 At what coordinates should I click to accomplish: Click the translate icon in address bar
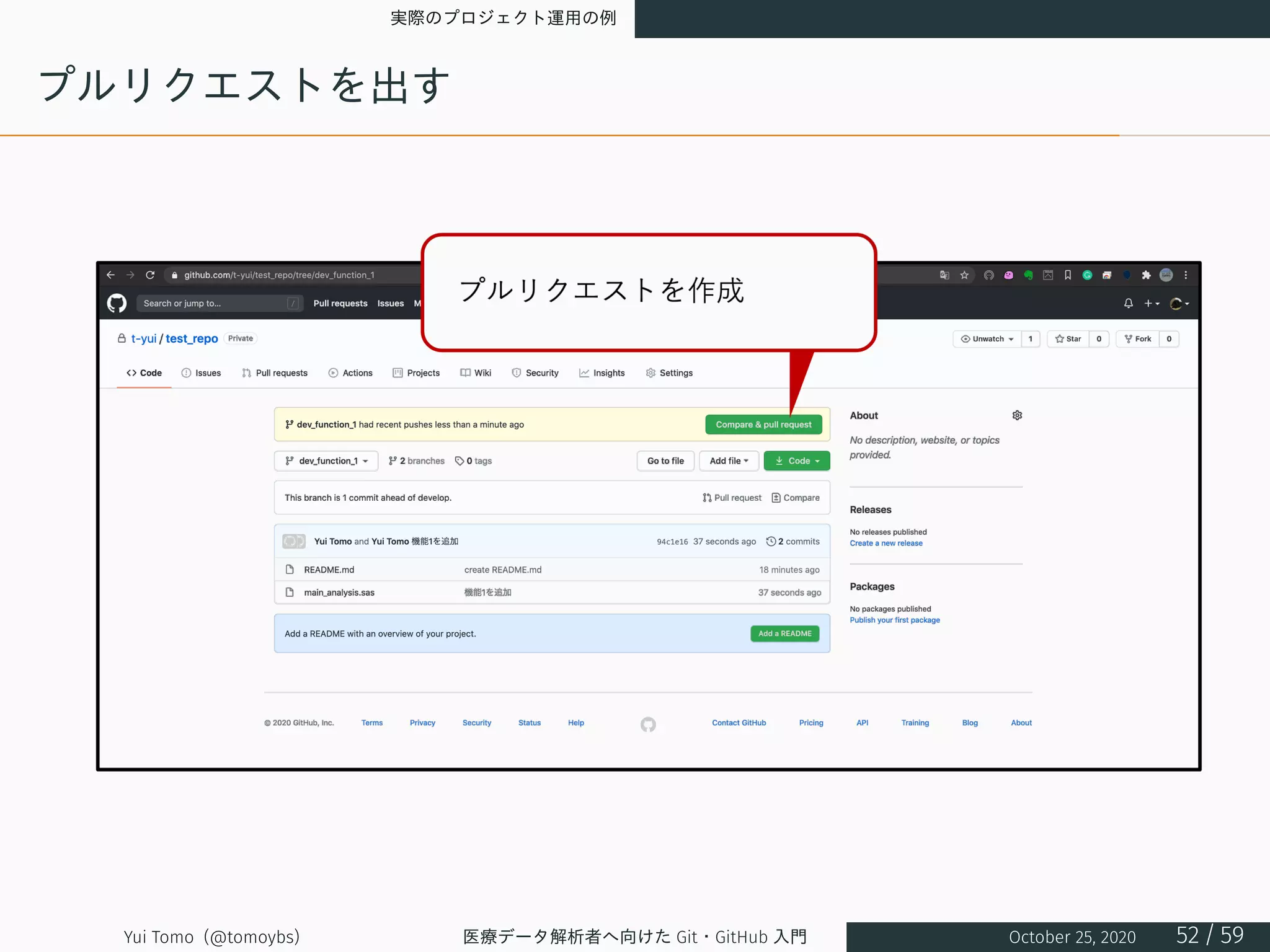pyautogui.click(x=944, y=275)
